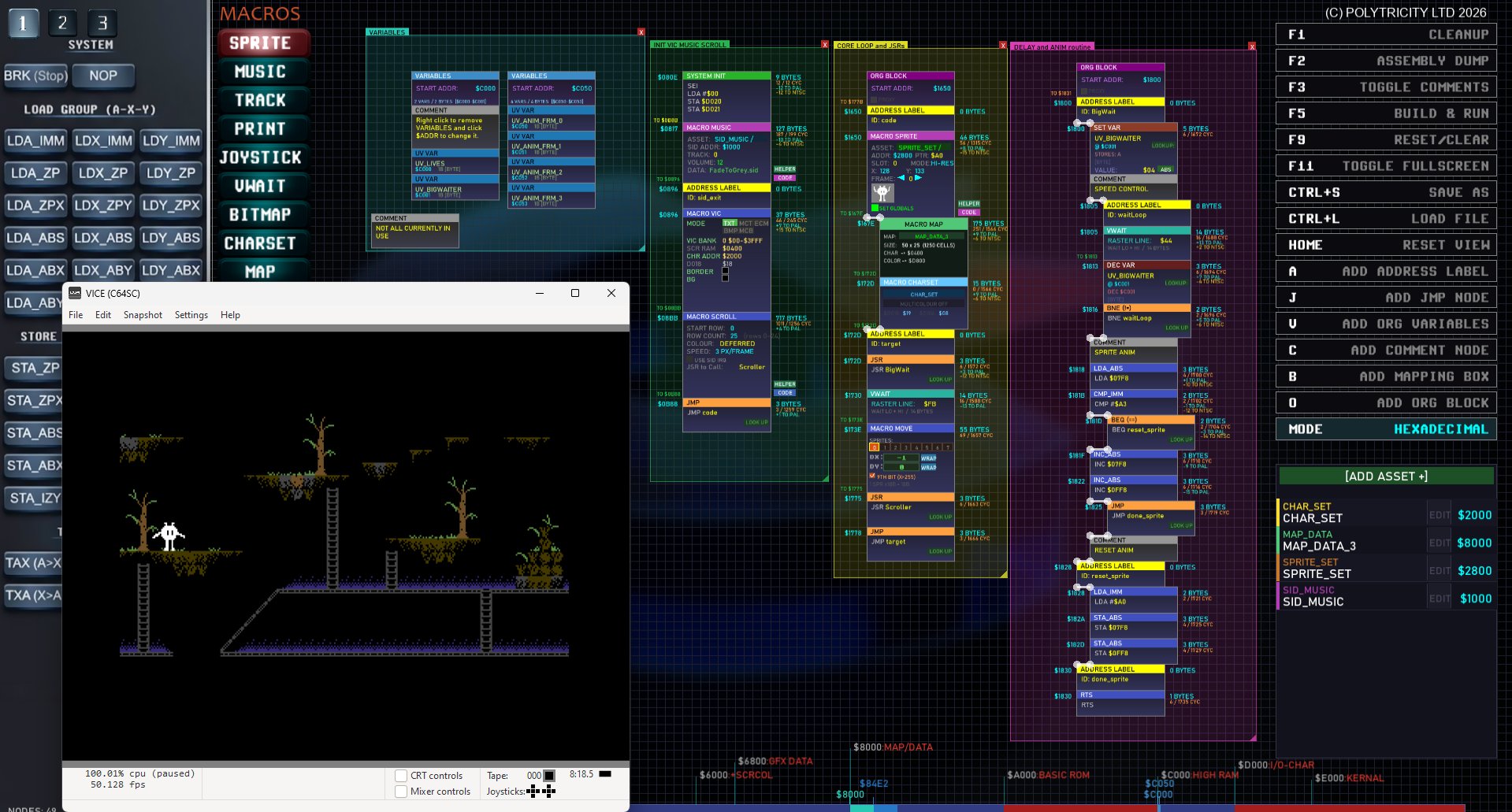Click the BORDER colour swatch in MACRO VIC

[725, 272]
